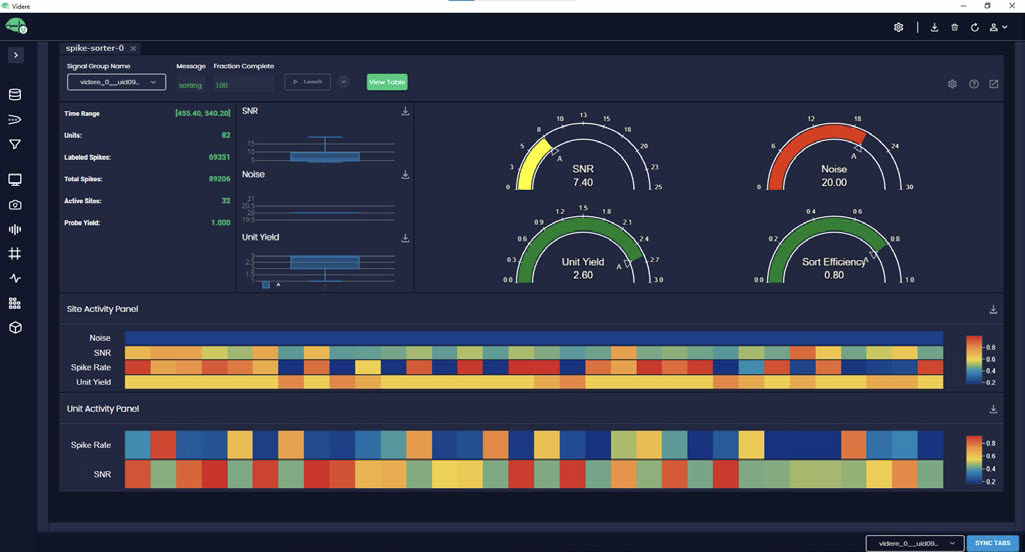Click the Probe Yield value 1.000

tap(220, 223)
